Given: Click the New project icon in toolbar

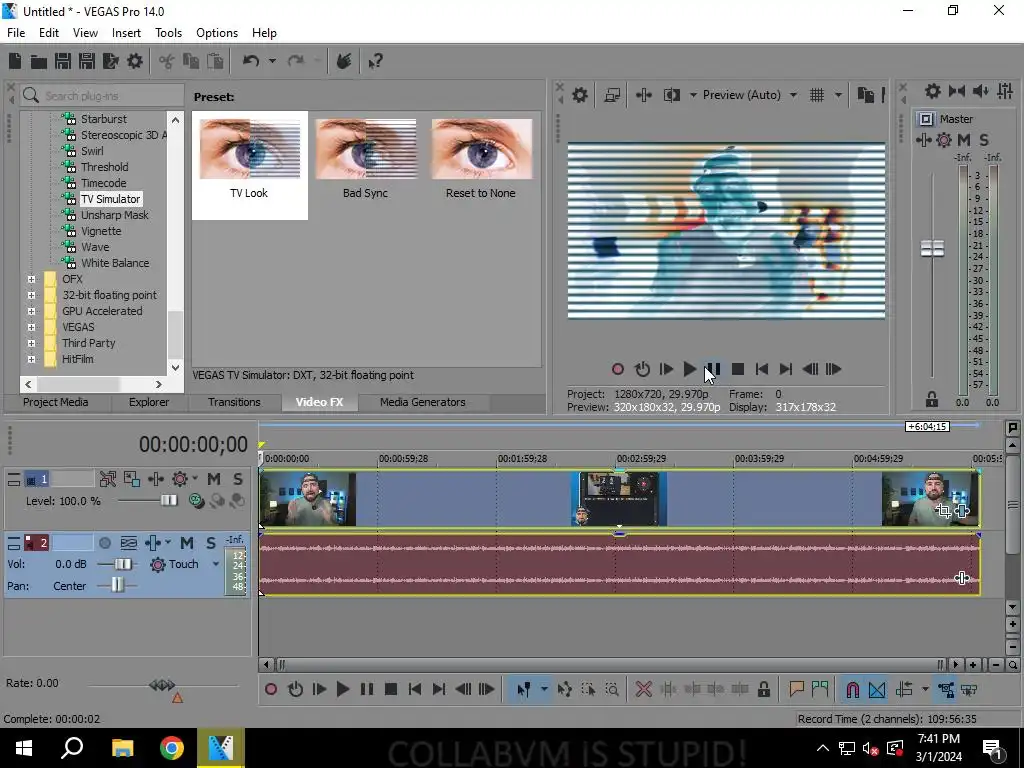Looking at the screenshot, I should coord(14,61).
